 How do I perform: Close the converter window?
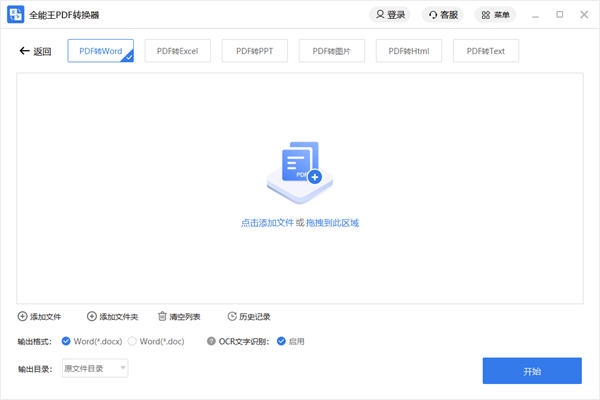[x=584, y=15]
